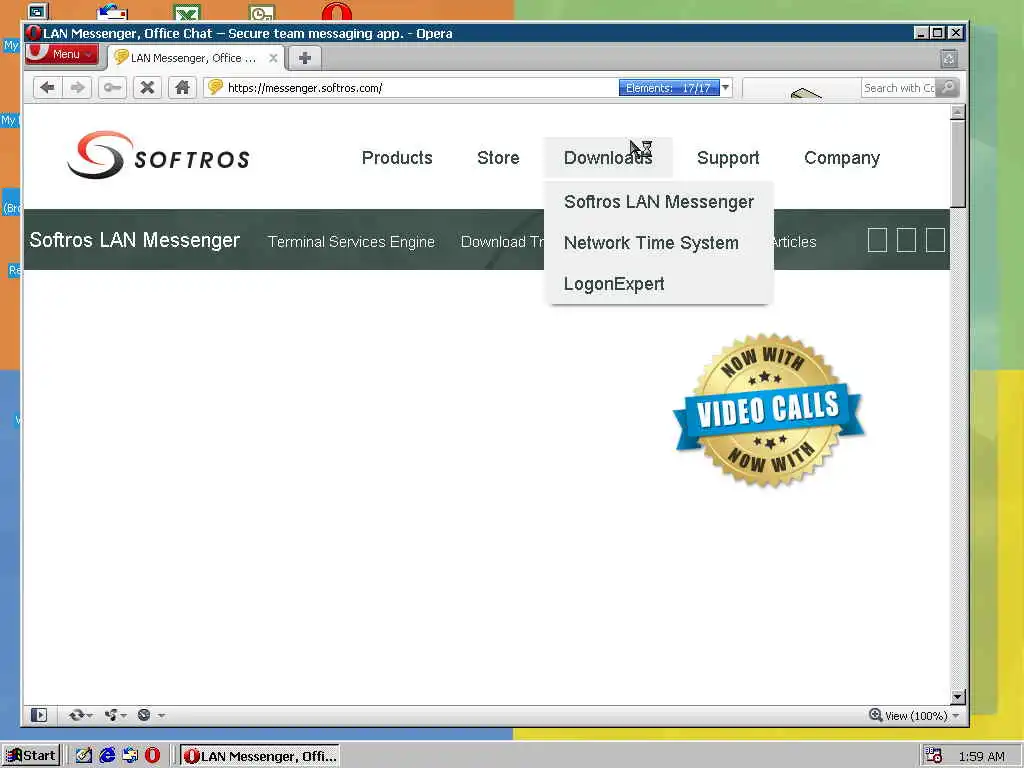Open the Excel desktop icon behind Opera
The height and width of the screenshot is (768, 1024).
[x=187, y=12]
